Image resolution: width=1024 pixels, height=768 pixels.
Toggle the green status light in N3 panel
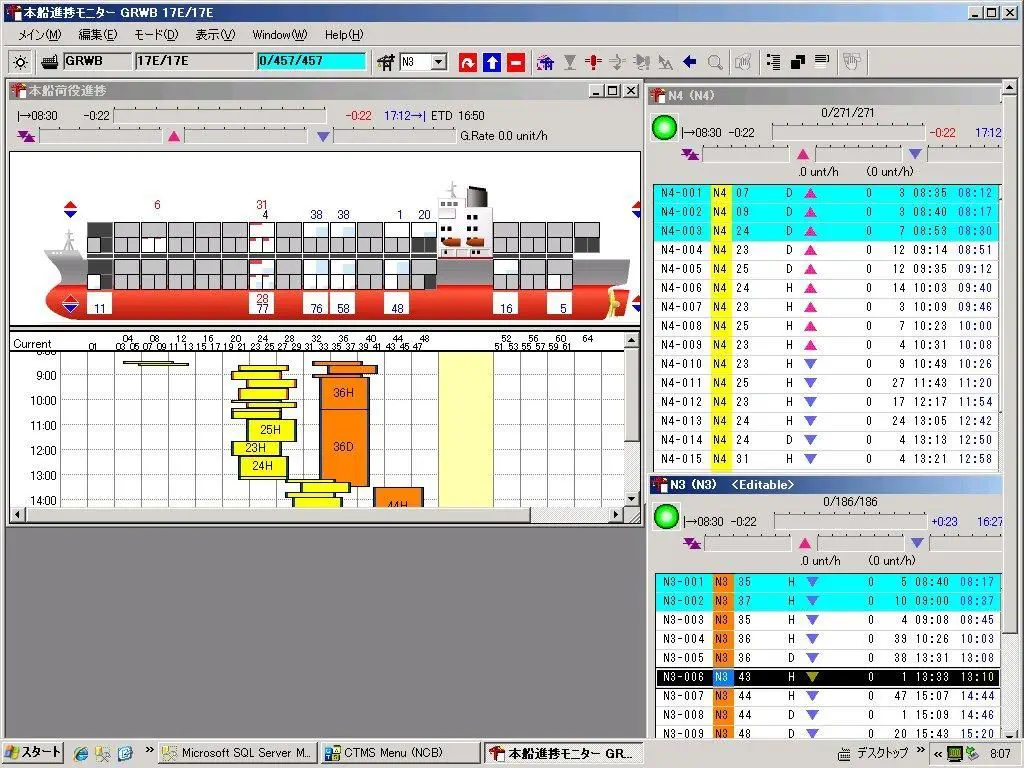pyautogui.click(x=665, y=518)
